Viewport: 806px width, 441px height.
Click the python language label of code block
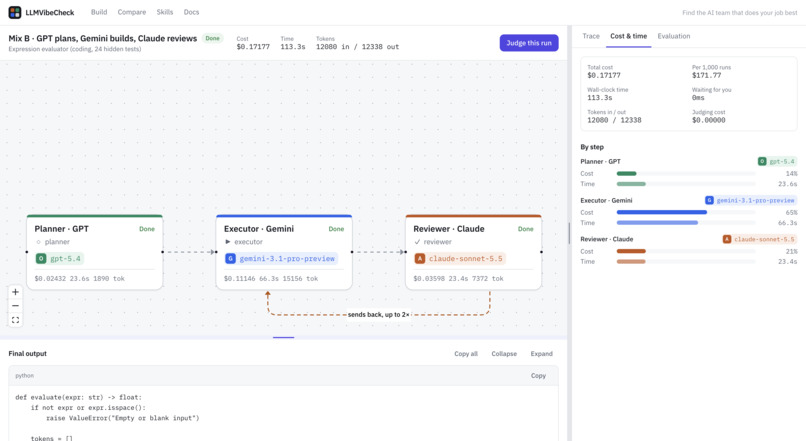pos(25,376)
